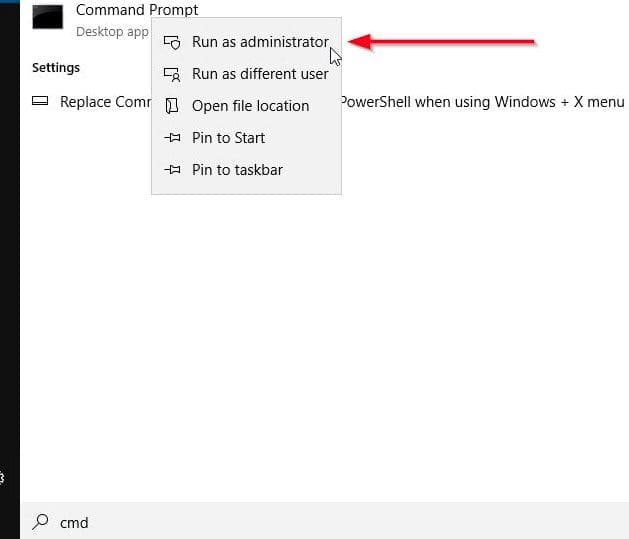This screenshot has height=539, width=629.
Task: Click the file icon beside Open file location
Action: [x=172, y=106]
